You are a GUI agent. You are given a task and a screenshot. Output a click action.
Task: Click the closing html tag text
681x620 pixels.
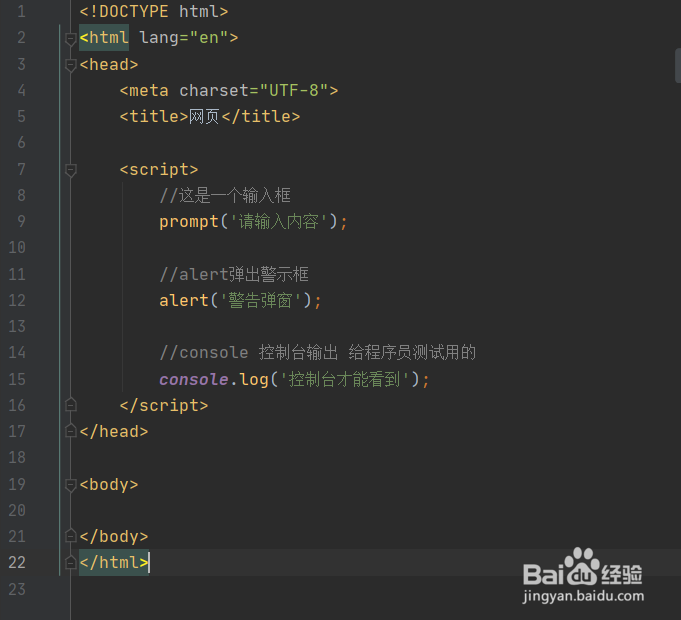(x=114, y=563)
